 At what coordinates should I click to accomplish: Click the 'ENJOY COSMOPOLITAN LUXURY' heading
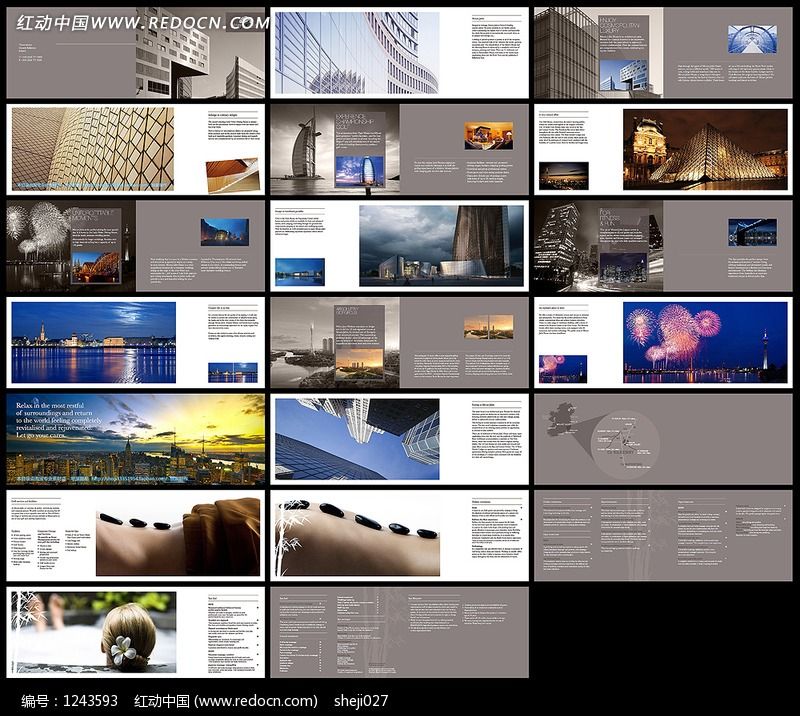pos(619,25)
